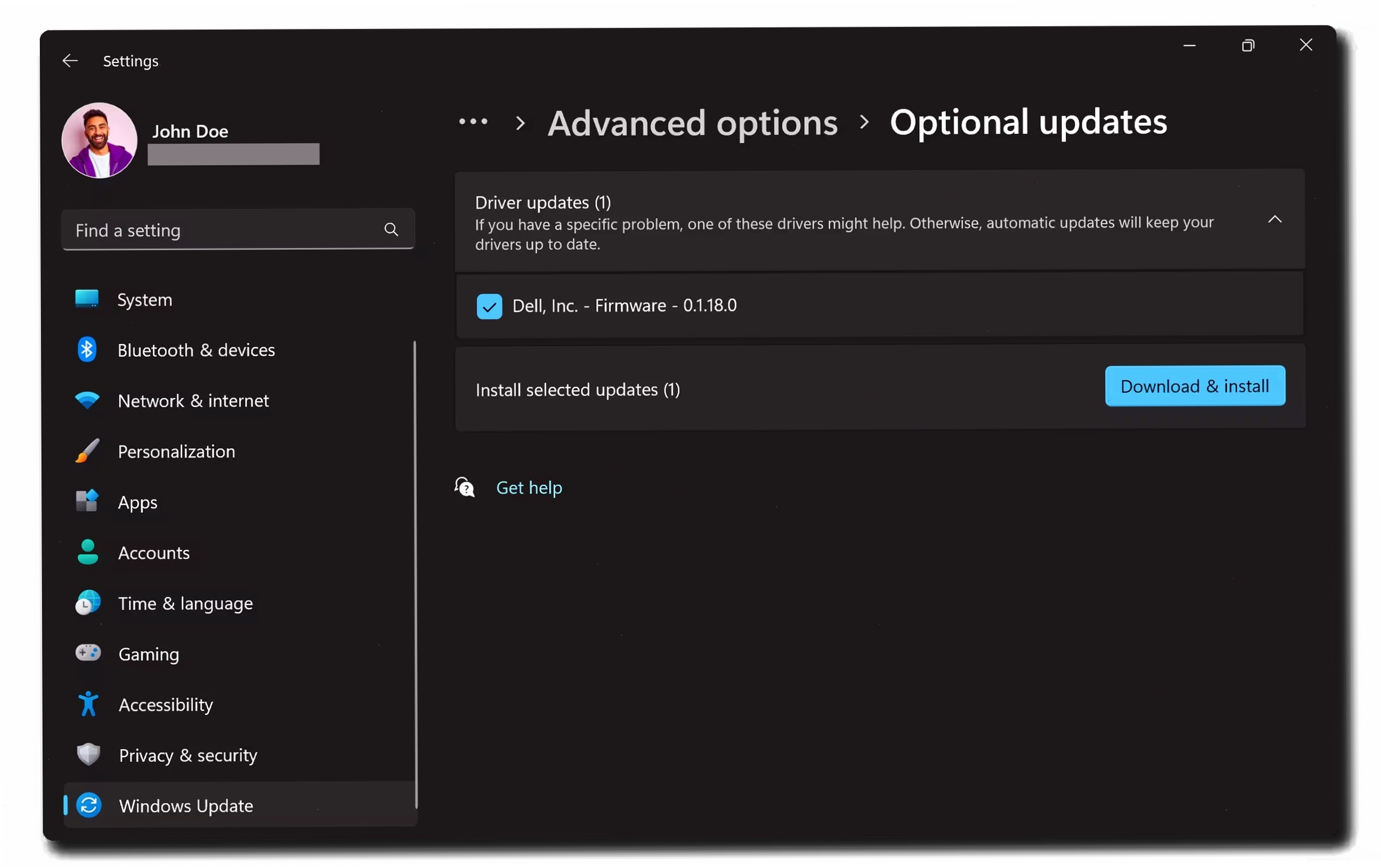Open Network & internet settings
Screen dimensions: 1381x868
(x=238, y=400)
